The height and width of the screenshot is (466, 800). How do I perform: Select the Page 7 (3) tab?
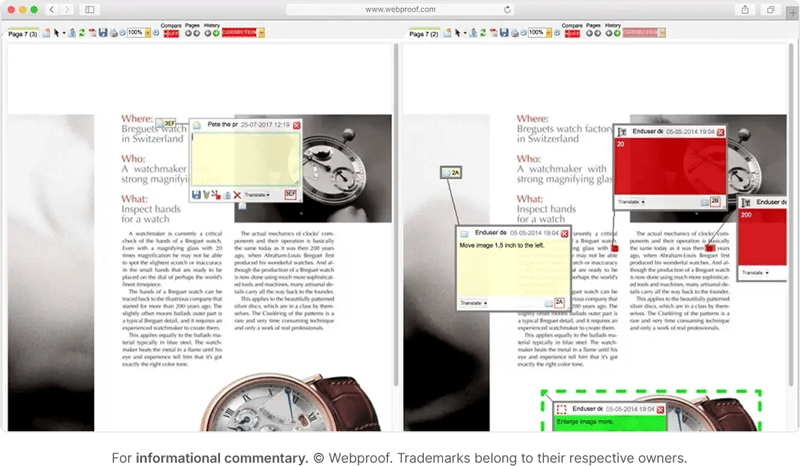(x=22, y=34)
